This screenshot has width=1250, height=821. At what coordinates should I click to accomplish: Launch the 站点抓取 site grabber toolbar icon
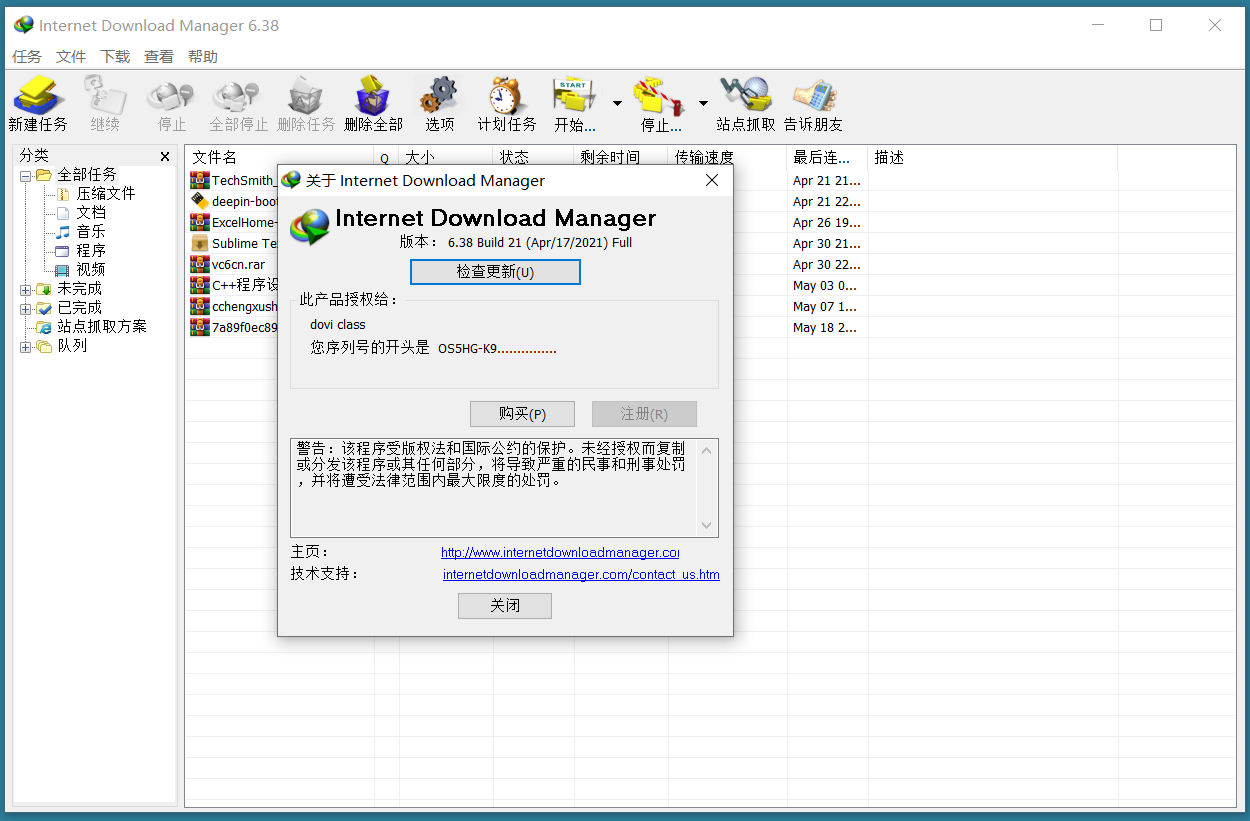tap(746, 96)
